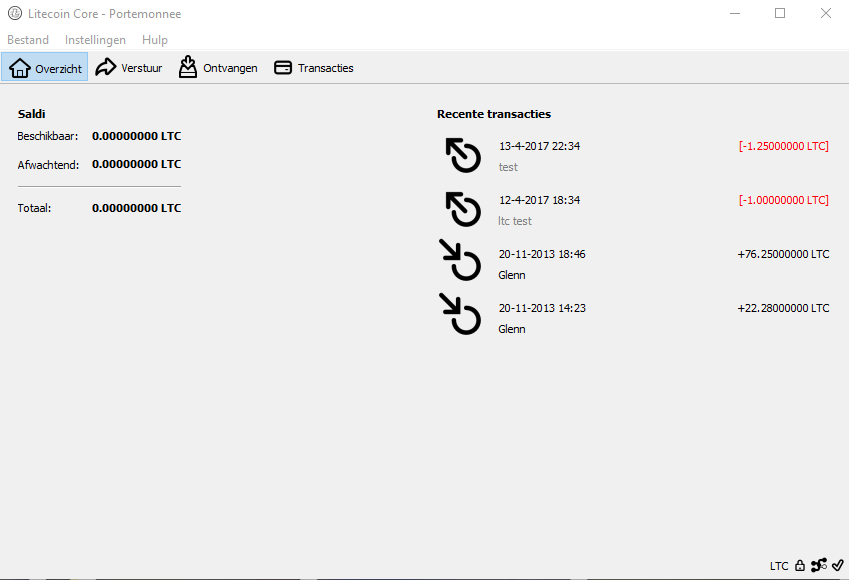
Task: Click the synchronized checkmark status icon
Action: pos(838,565)
